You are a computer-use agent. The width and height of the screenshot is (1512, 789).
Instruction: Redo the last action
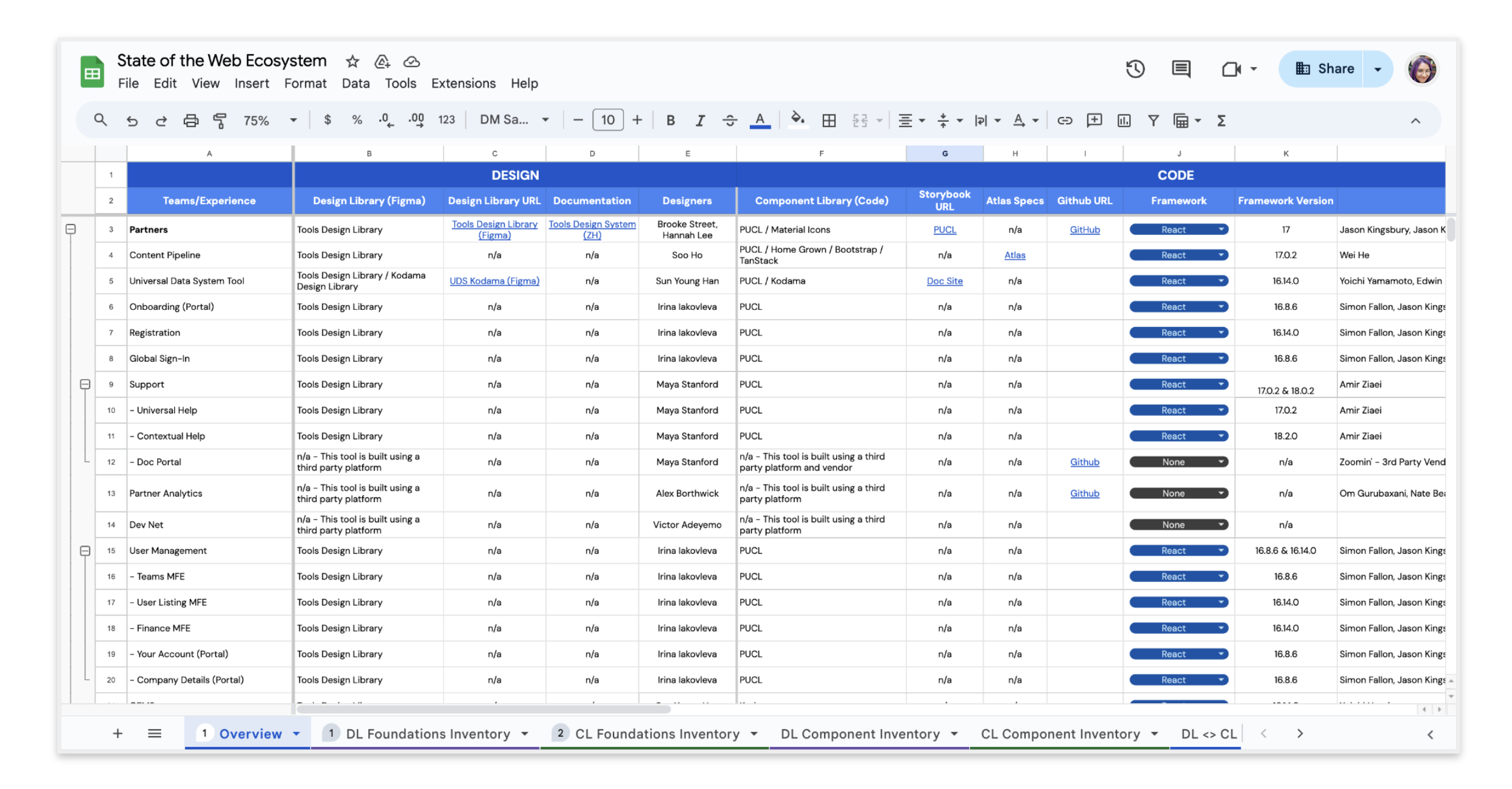[x=161, y=121]
